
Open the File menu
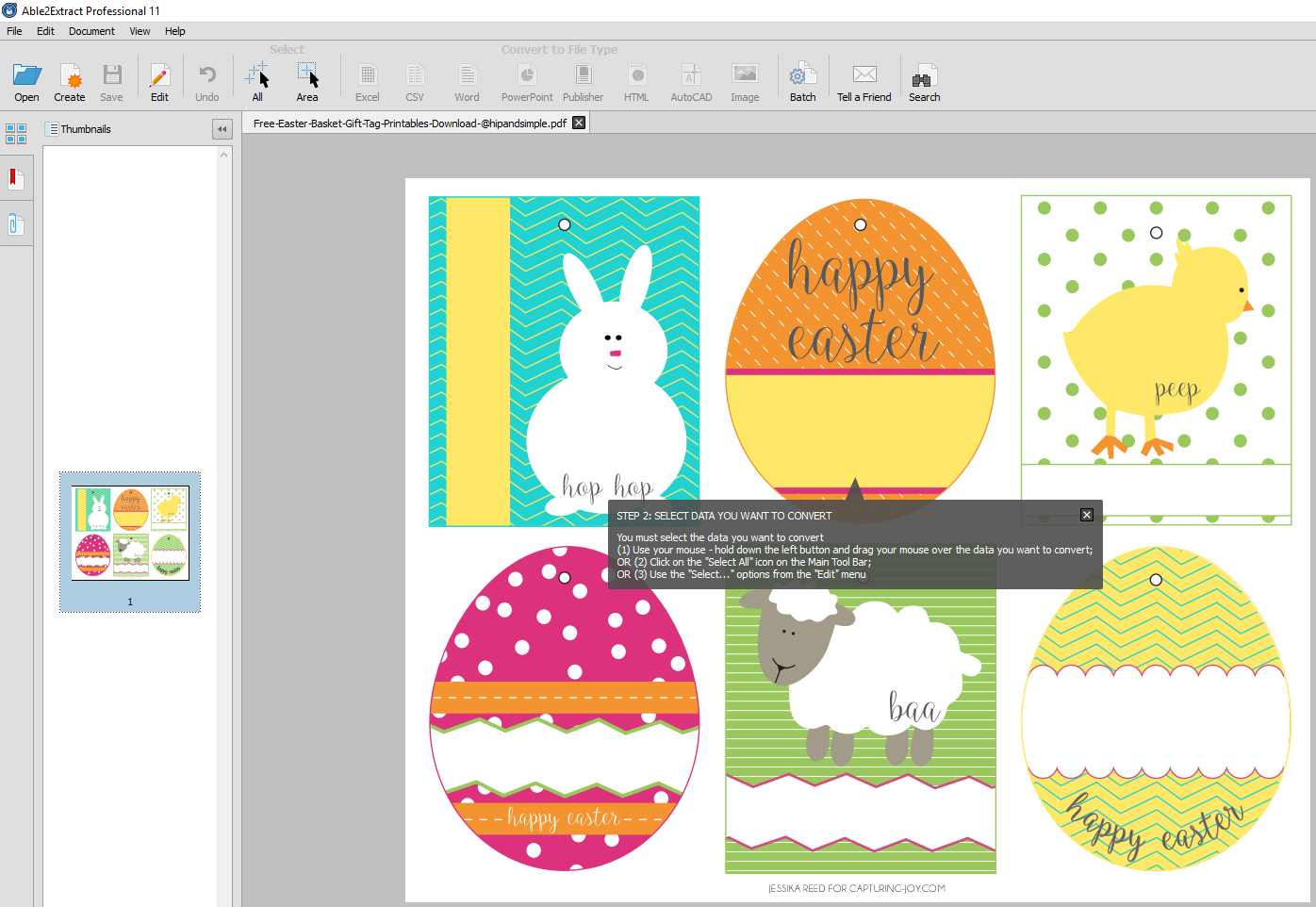click(x=14, y=31)
